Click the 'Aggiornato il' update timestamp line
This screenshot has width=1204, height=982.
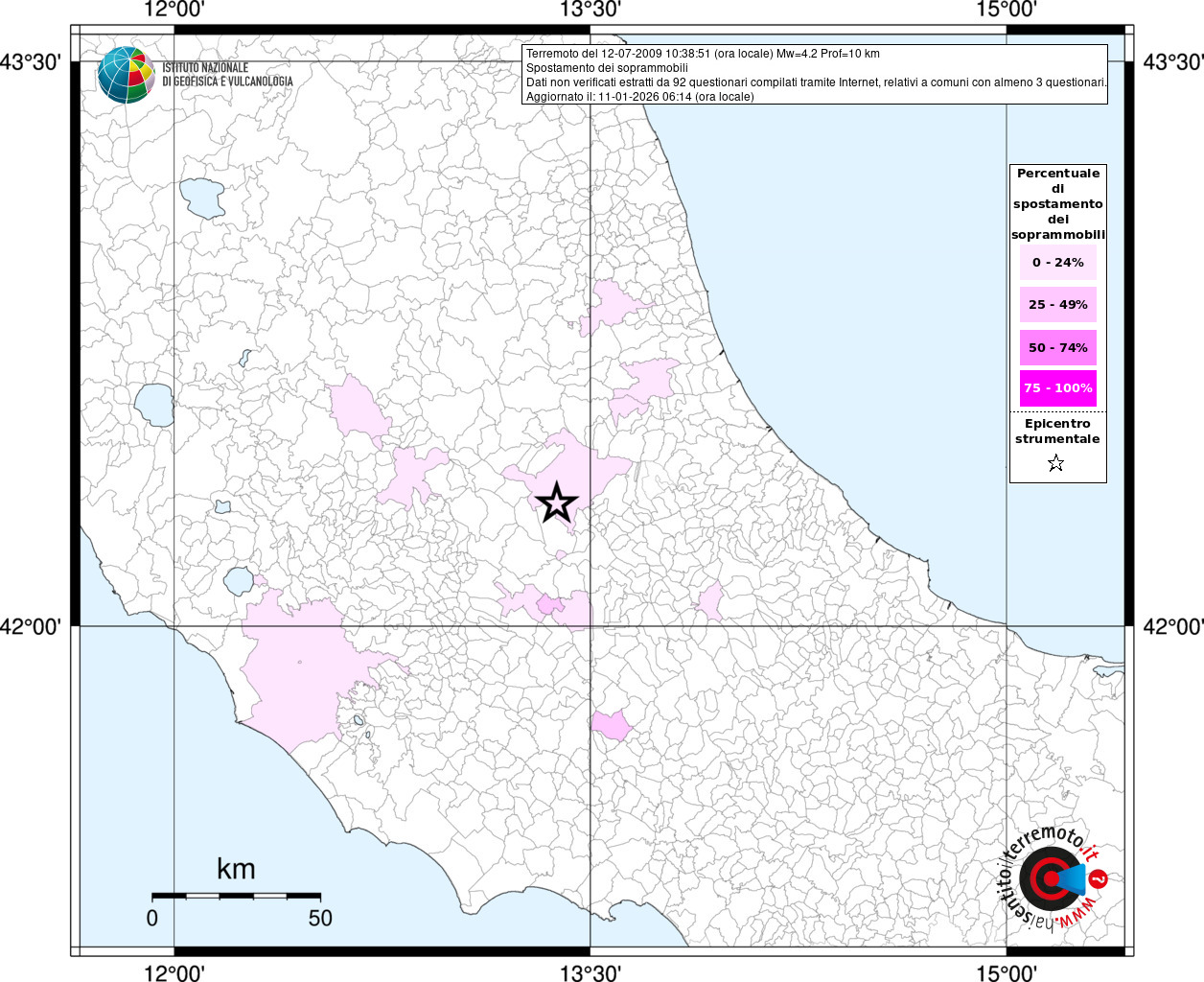click(639, 97)
